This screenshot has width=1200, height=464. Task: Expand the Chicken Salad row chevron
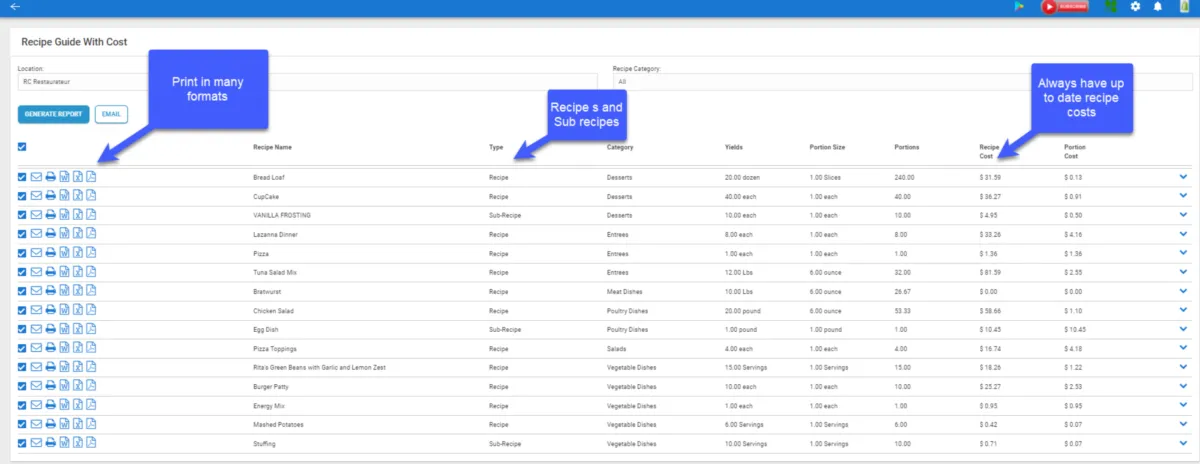(x=1183, y=310)
